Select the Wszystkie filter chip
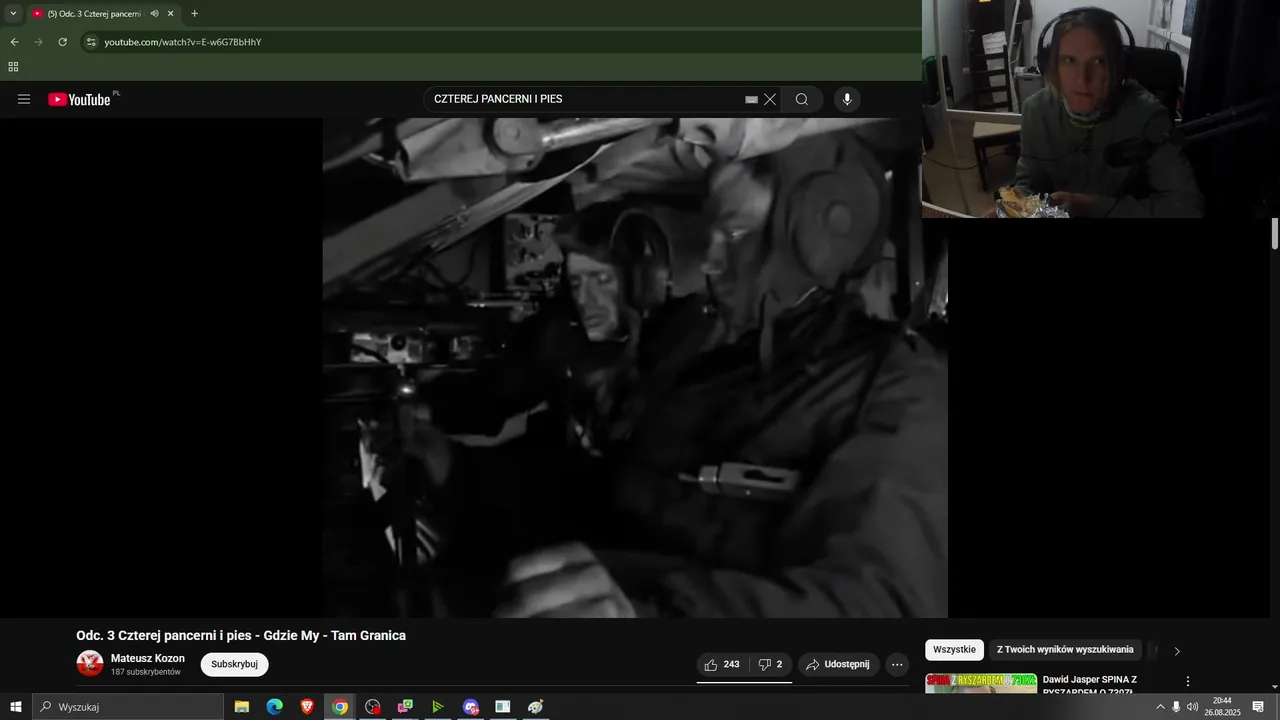The height and width of the screenshot is (720, 1280). click(954, 650)
